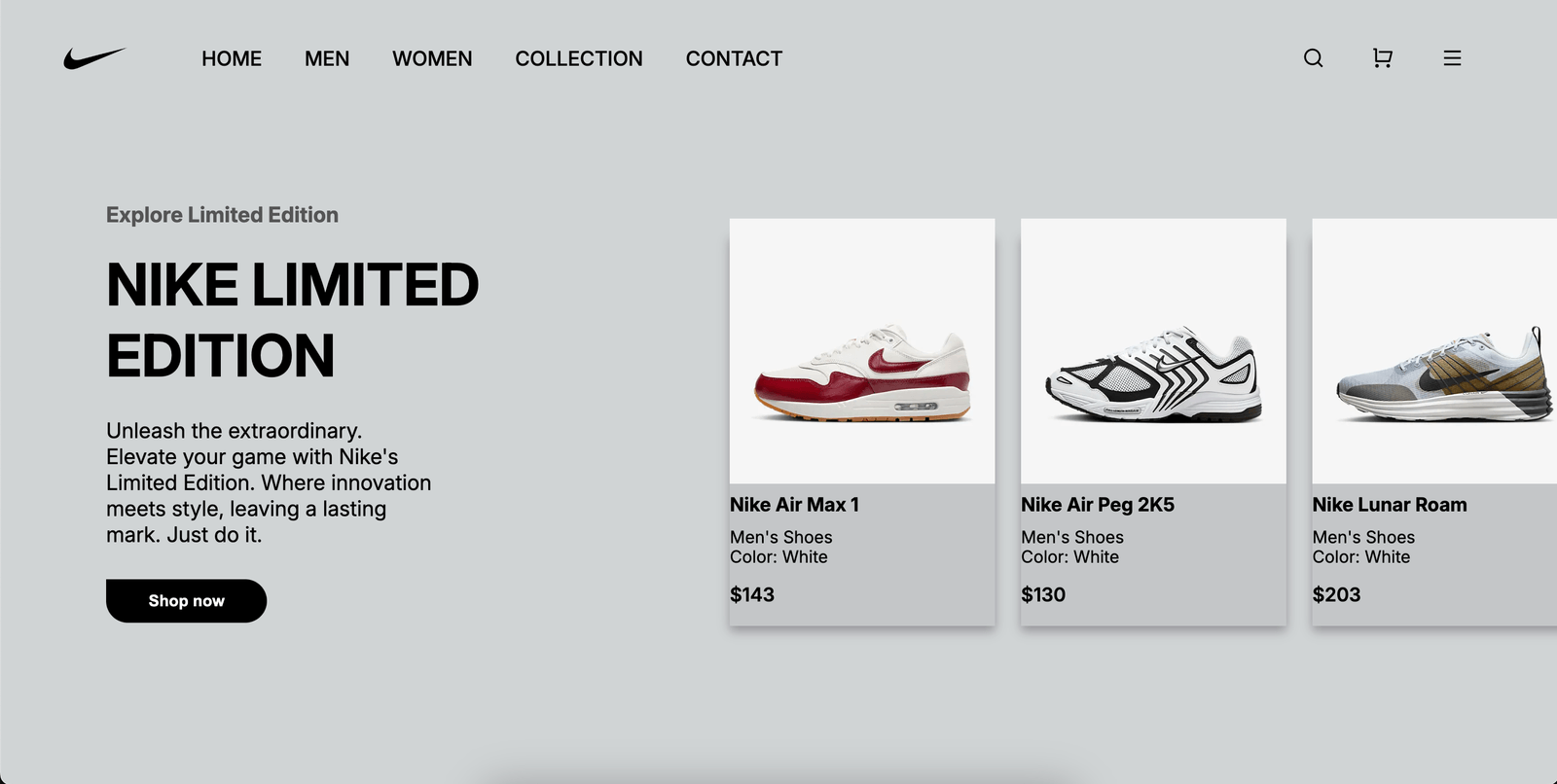
Task: Click the $143 price on Air Max 1
Action: [752, 594]
